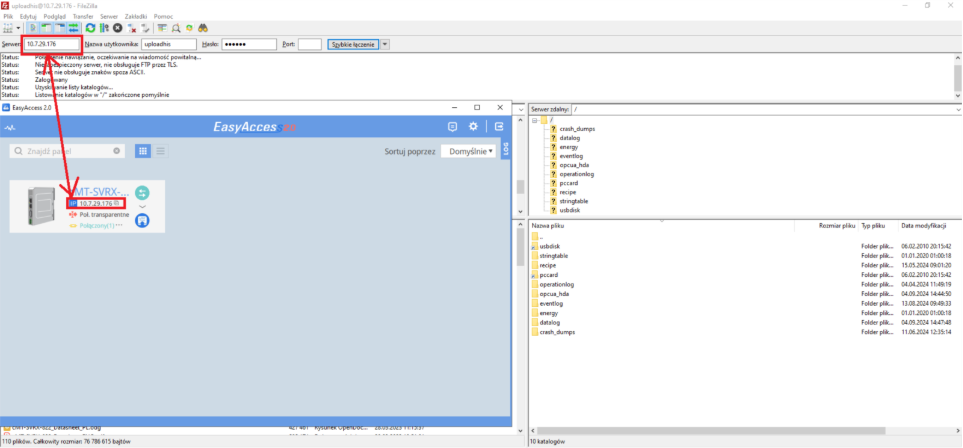Click the Szybkie łączenie button
This screenshot has height=448, width=963.
(x=353, y=44)
